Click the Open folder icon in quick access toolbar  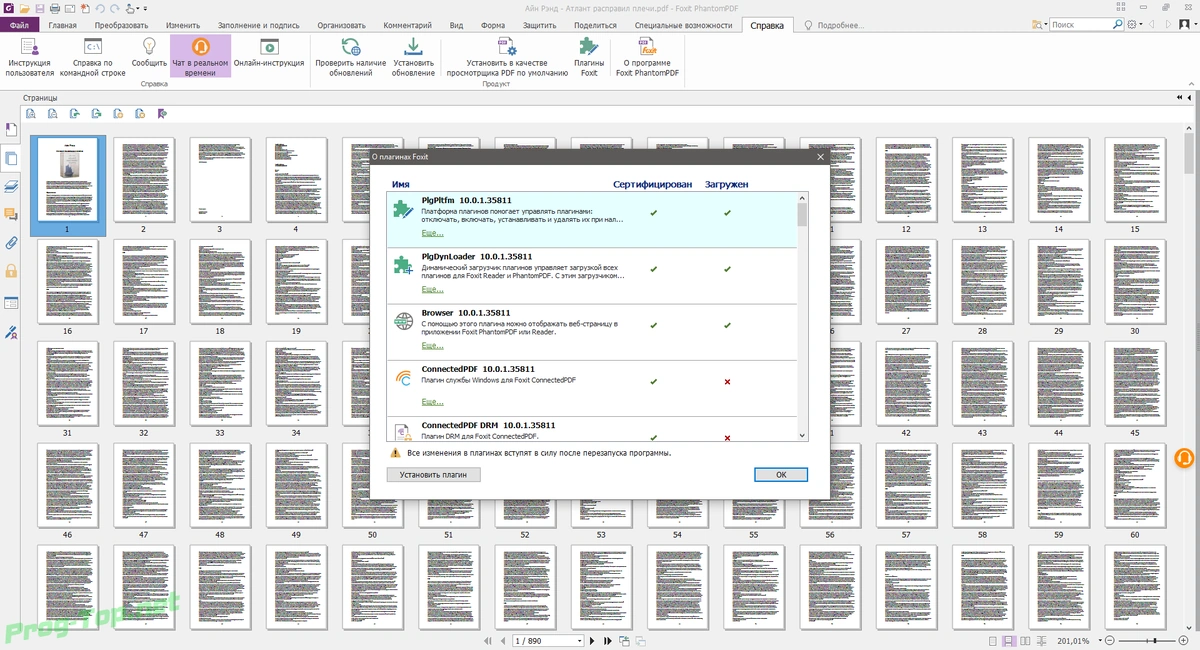(x=24, y=8)
